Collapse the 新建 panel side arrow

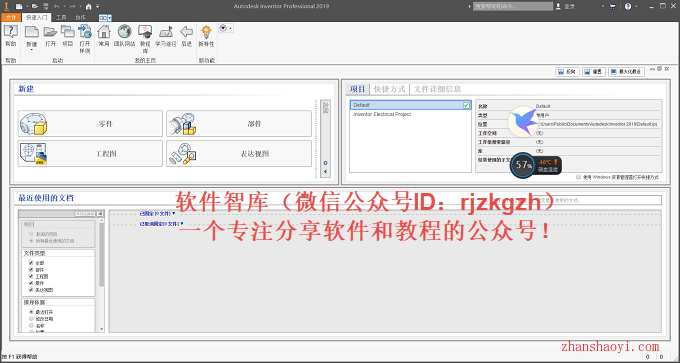pyautogui.click(x=325, y=172)
